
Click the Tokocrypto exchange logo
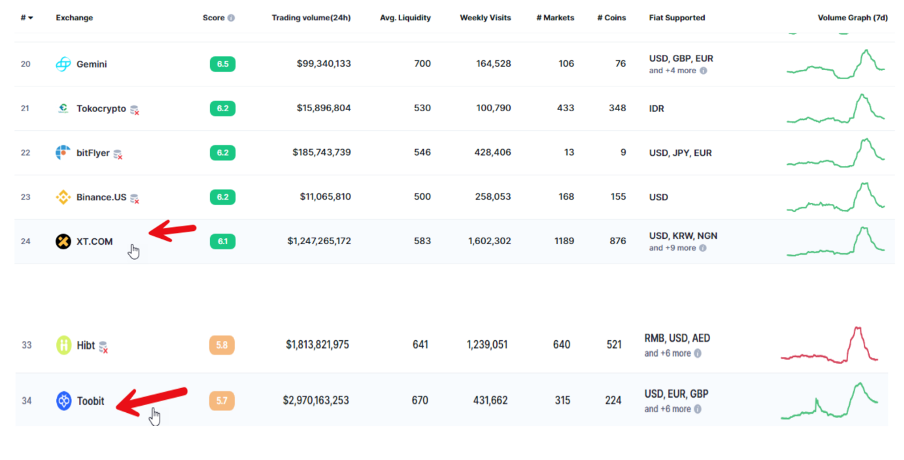click(63, 108)
